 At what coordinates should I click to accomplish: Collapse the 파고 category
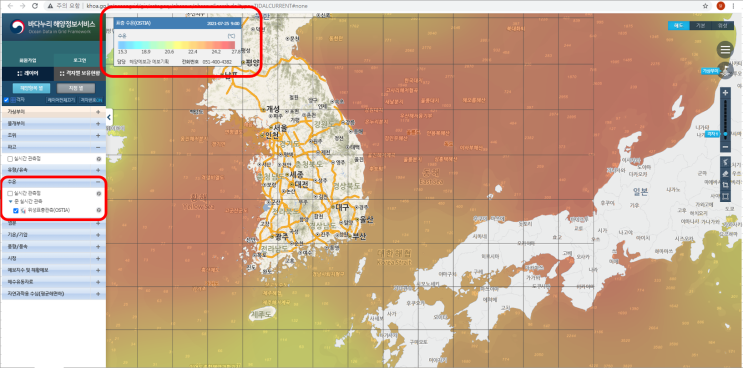pyautogui.click(x=98, y=147)
